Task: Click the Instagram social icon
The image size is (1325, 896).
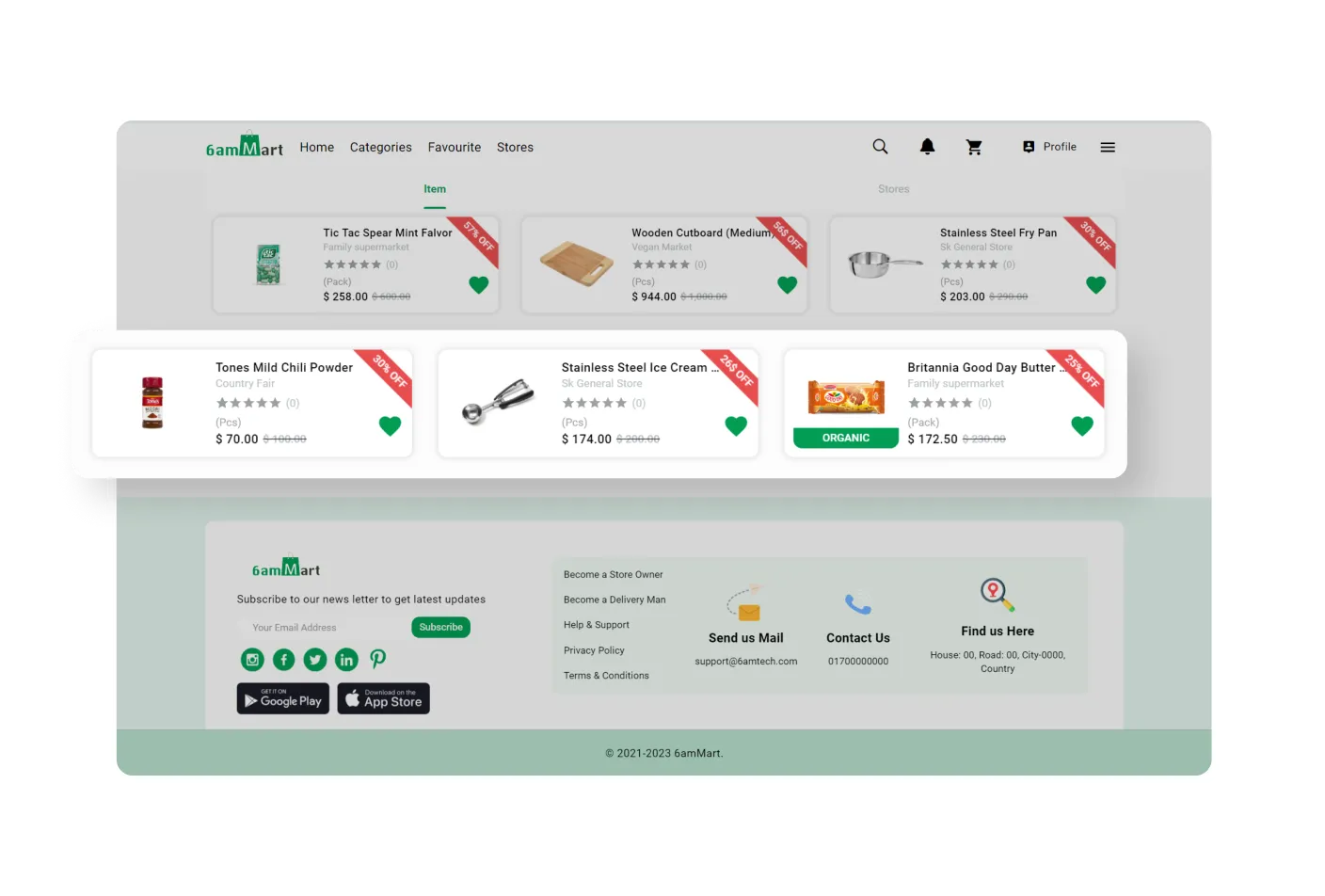Action: 252,660
